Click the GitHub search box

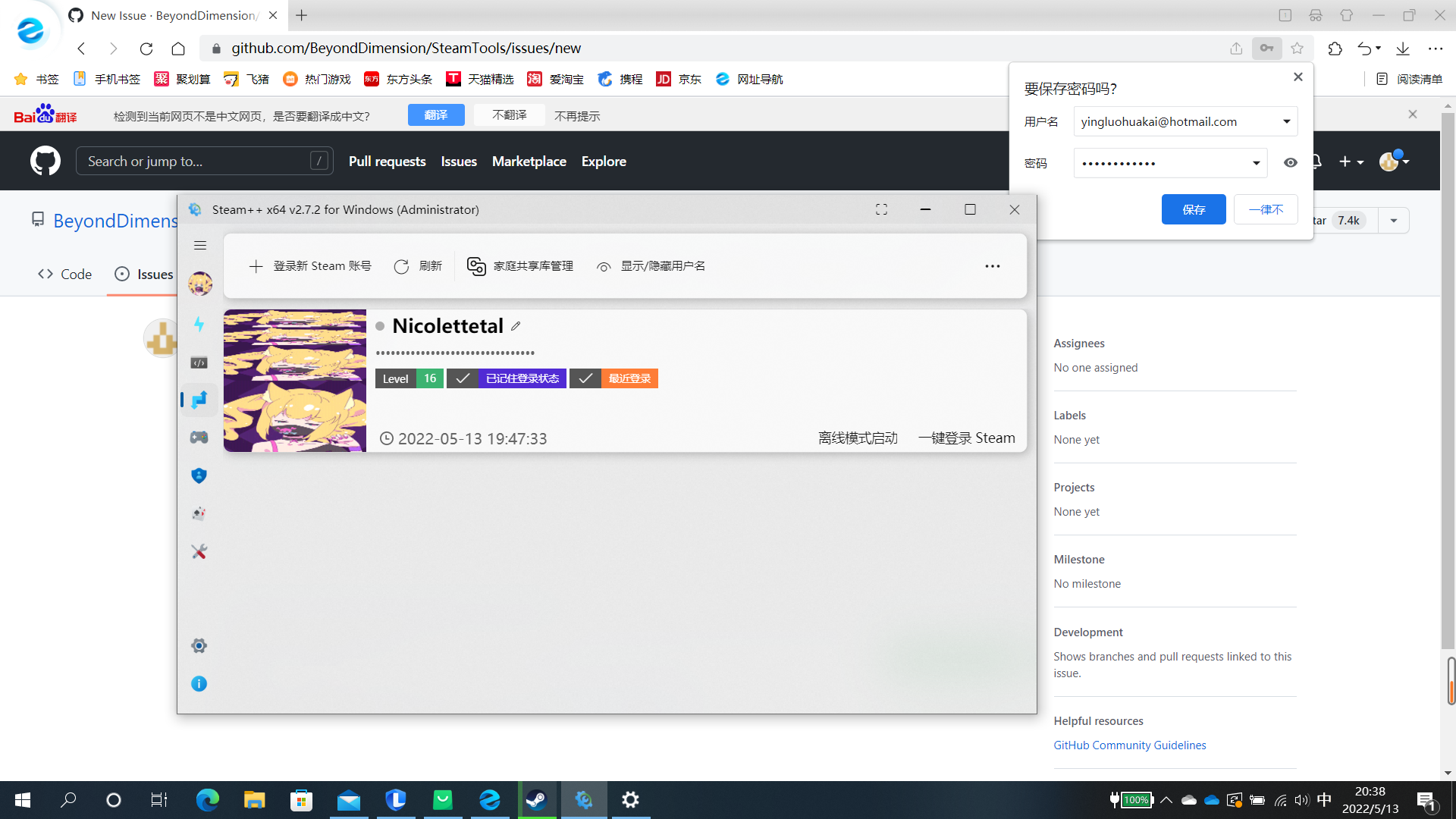click(x=205, y=162)
